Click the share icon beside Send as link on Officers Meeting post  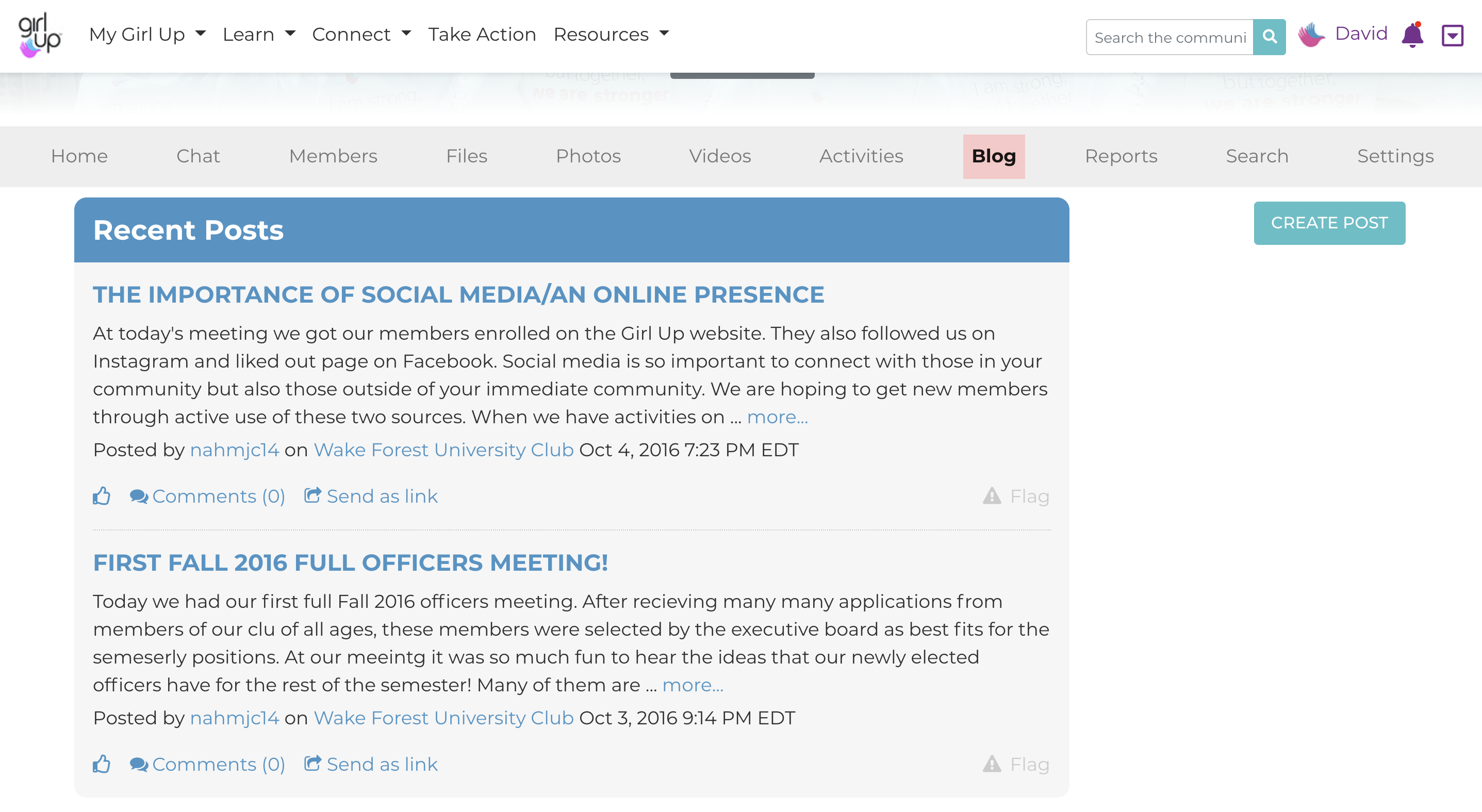click(312, 763)
